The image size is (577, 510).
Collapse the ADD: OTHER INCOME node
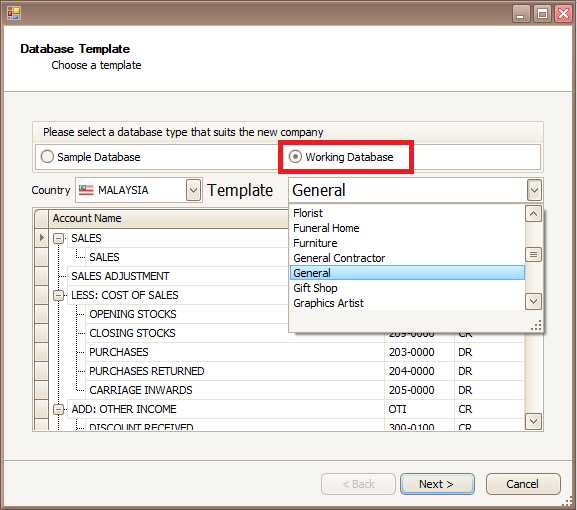click(x=59, y=409)
